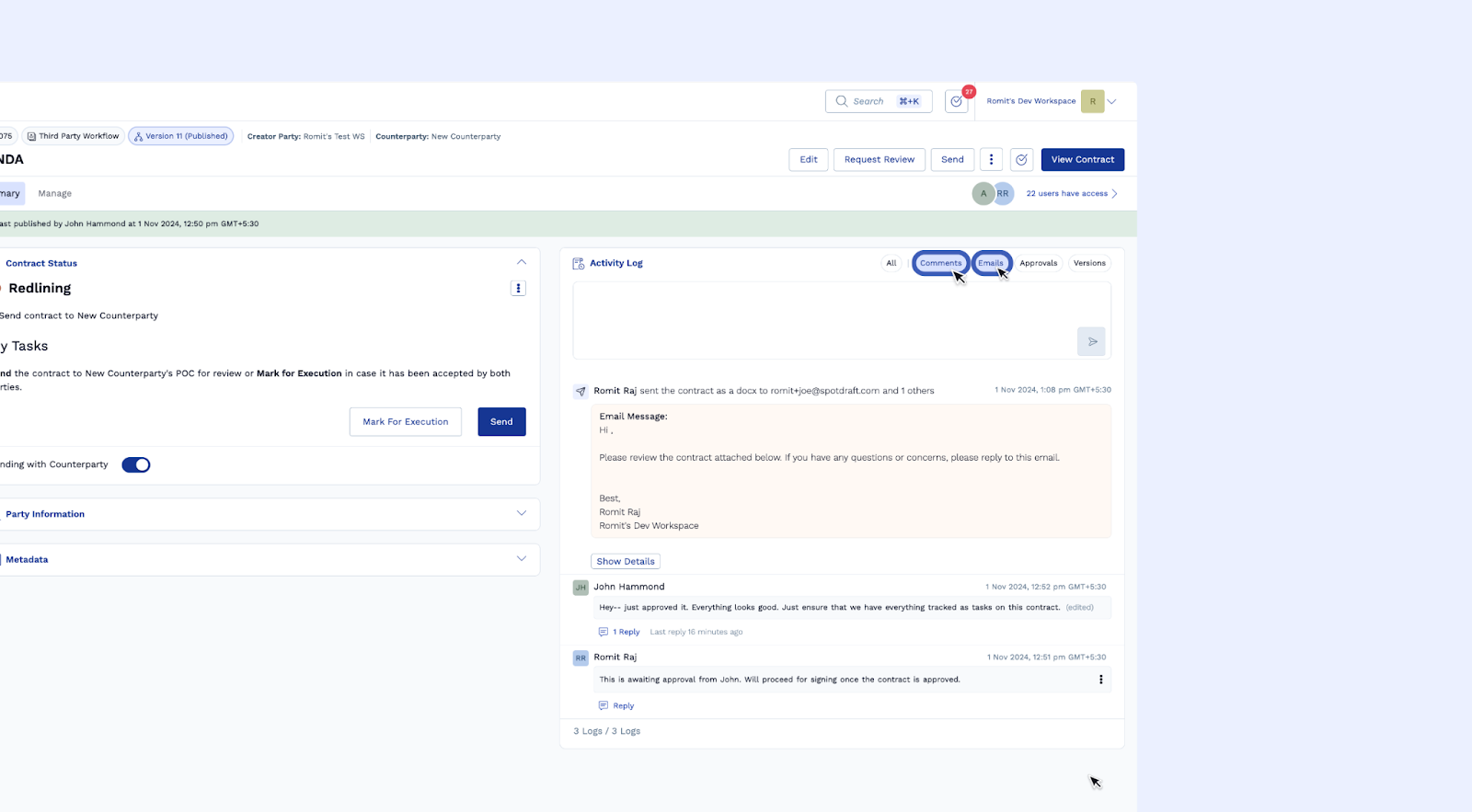Screen dimensions: 1472x812
Task: Click the JH avatar beside John Hammond
Action: [x=581, y=587]
